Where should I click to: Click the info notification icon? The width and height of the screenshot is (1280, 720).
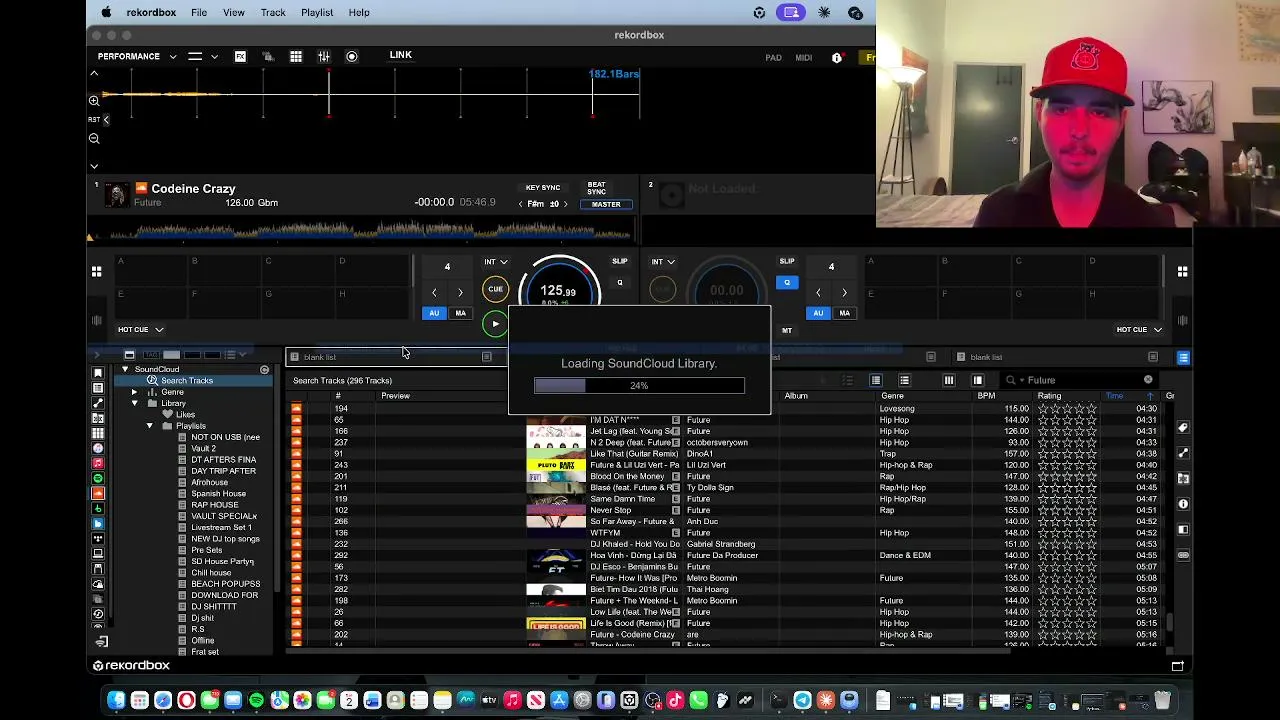point(837,58)
